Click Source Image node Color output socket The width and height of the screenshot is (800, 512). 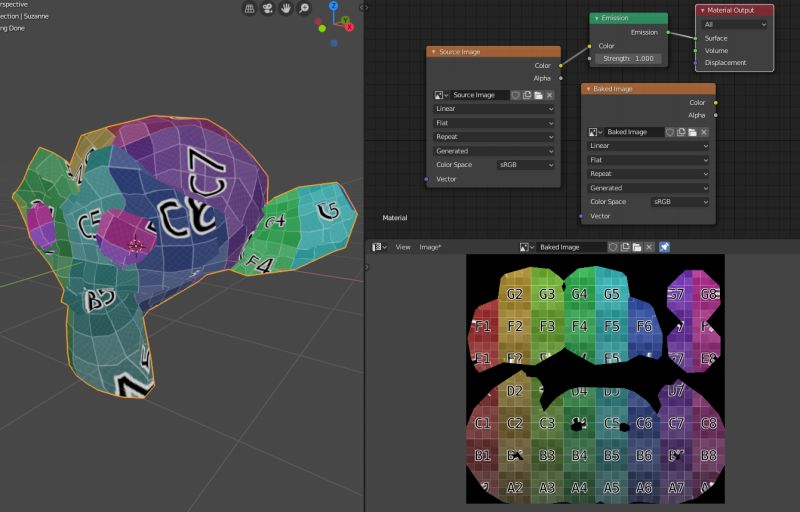[x=561, y=66]
